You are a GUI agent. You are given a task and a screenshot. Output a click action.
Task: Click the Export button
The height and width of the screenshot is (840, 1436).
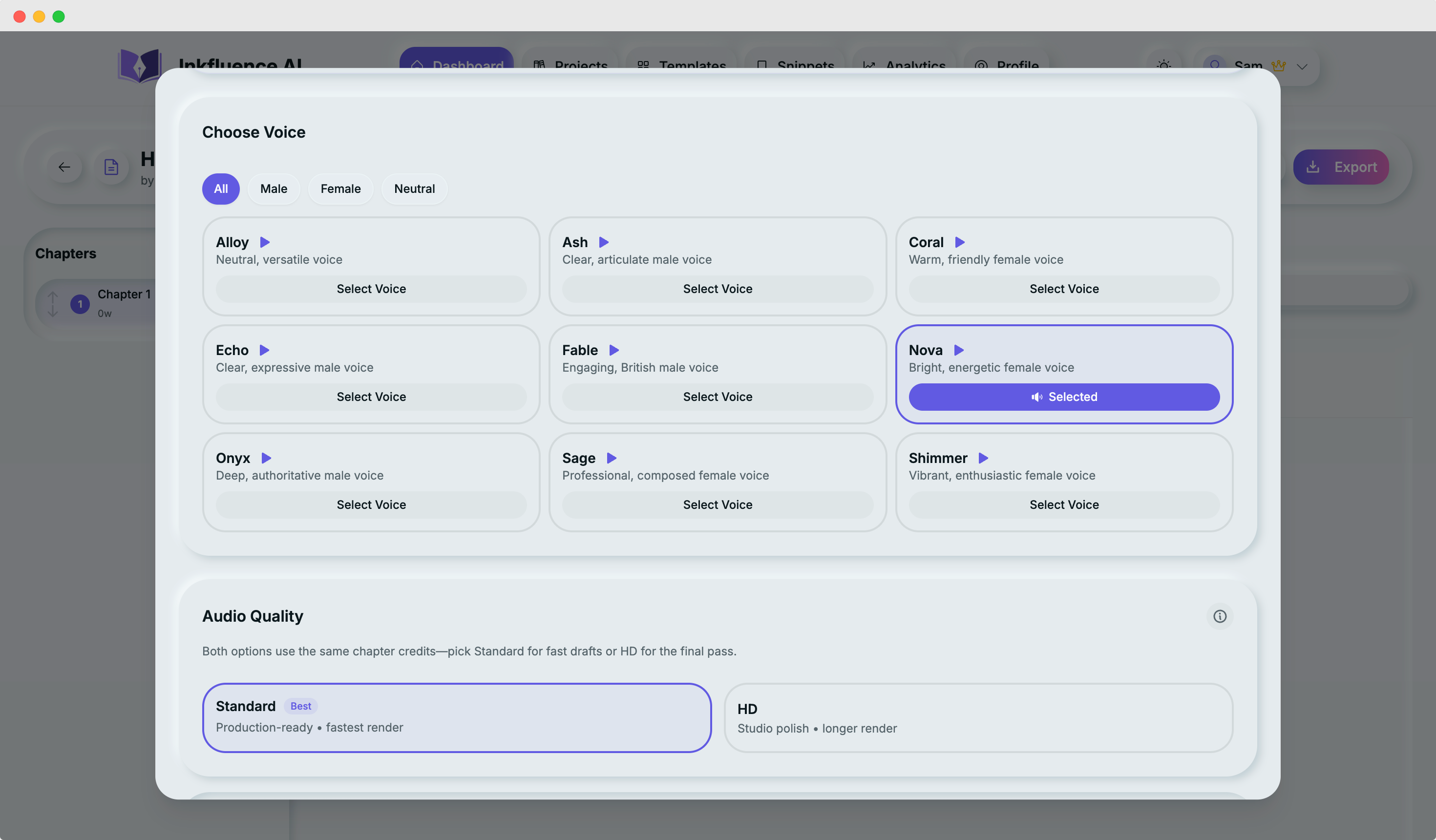point(1340,167)
